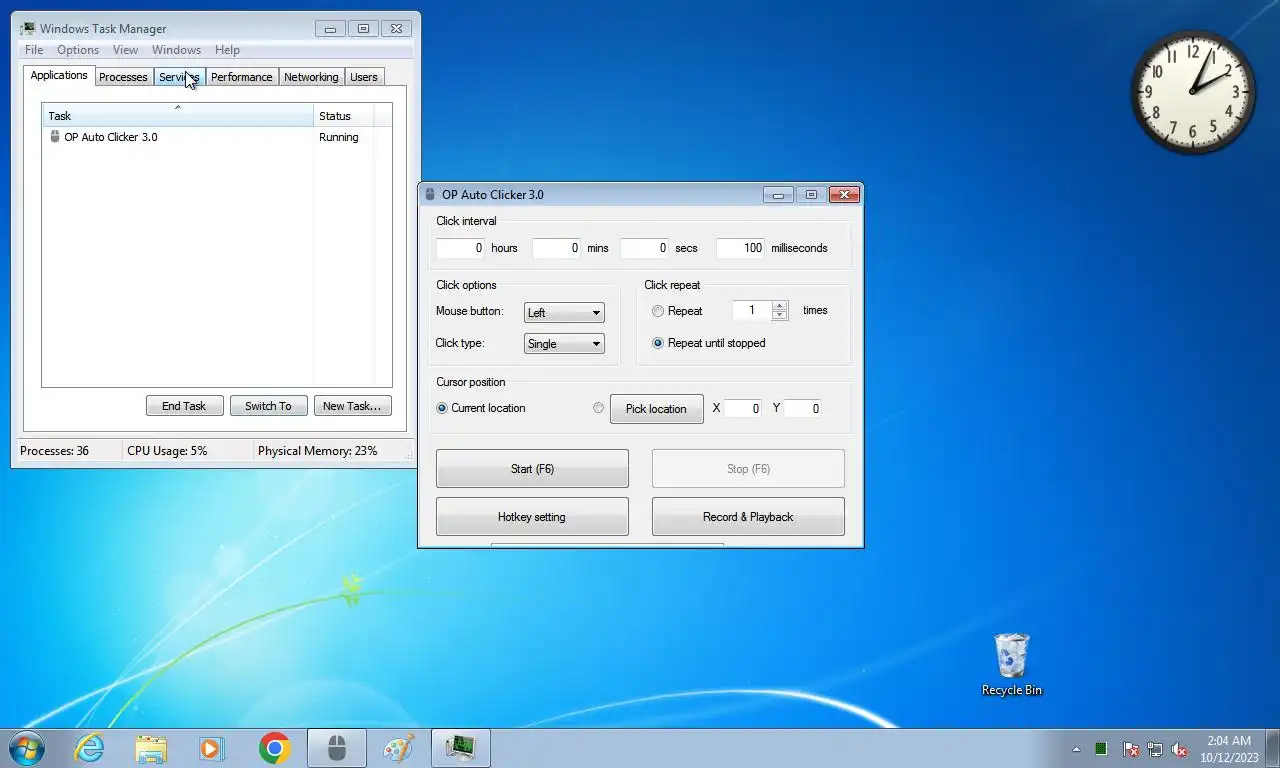1280x768 pixels.
Task: Focus the X coordinate field
Action: 743,408
